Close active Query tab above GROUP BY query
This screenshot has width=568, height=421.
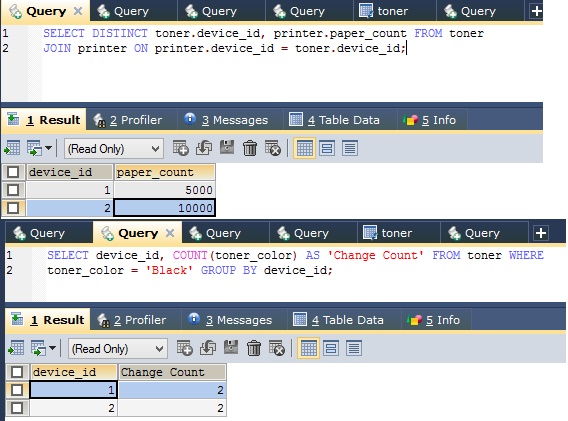click(x=170, y=233)
